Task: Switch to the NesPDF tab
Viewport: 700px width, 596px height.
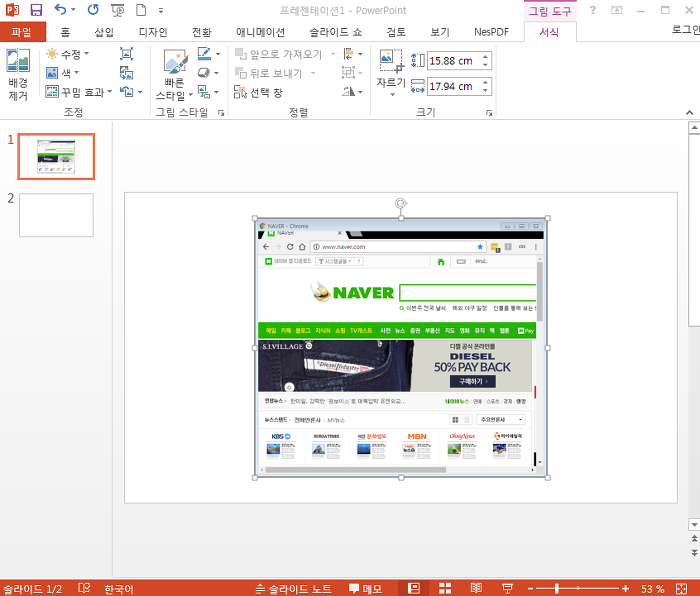Action: (491, 32)
